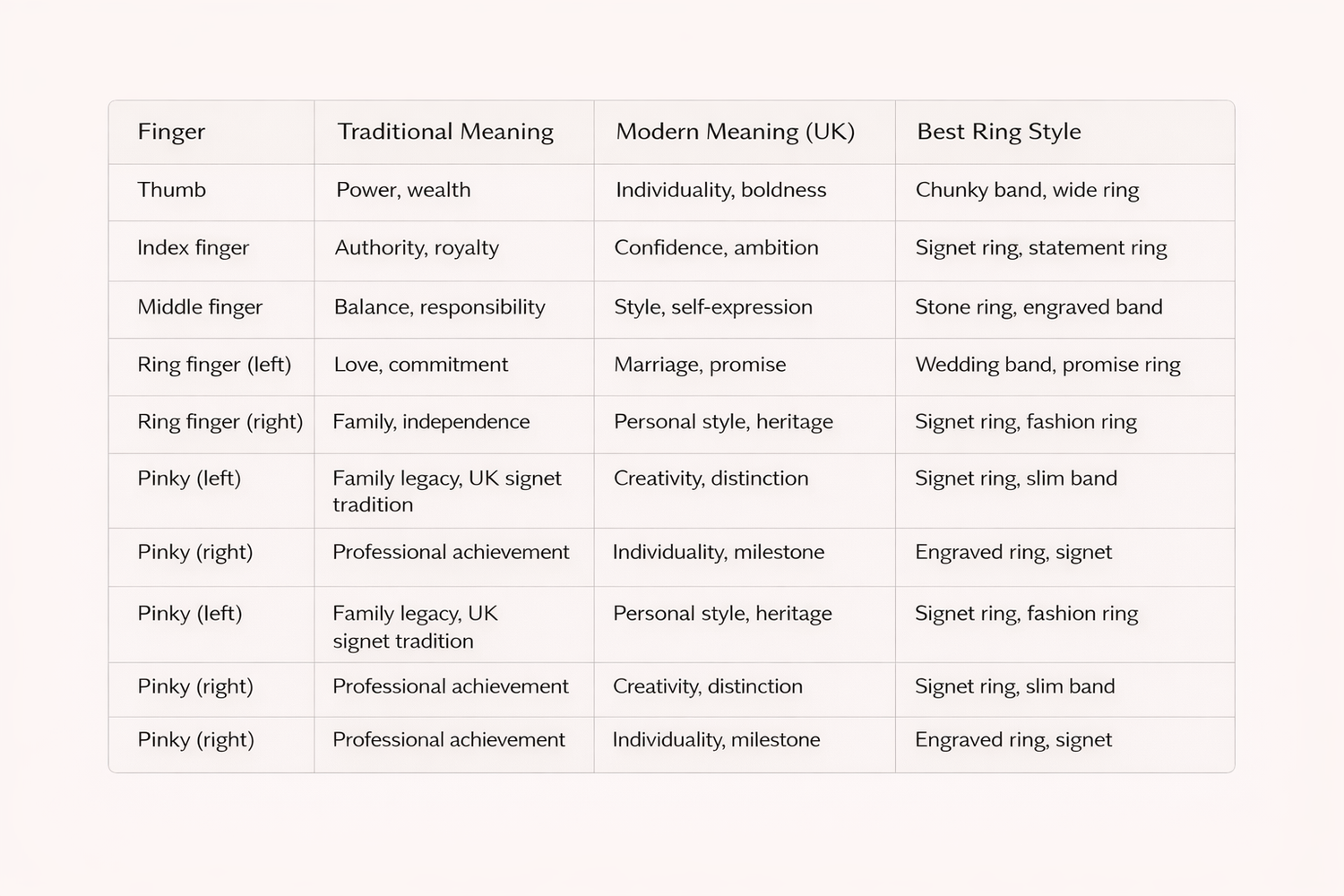Select the Balance, responsibility cell
1344x896 pixels.
[439, 307]
